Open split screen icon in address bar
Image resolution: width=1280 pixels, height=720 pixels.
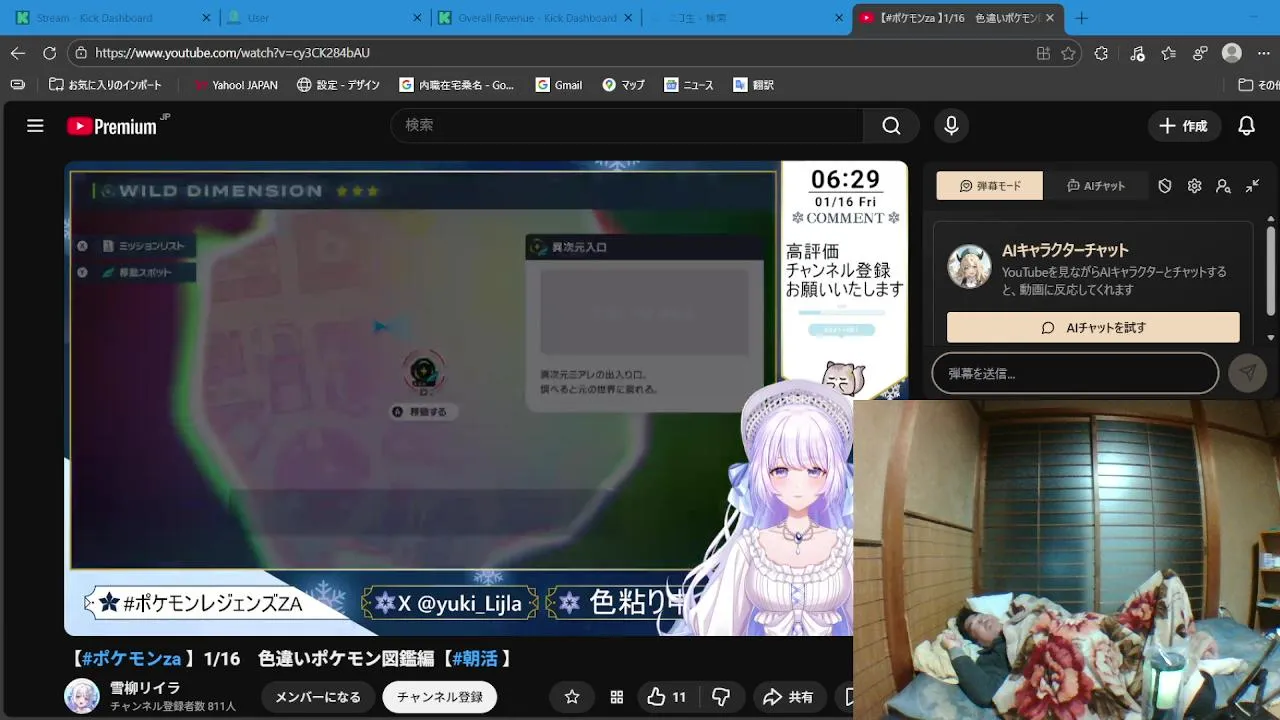[1043, 53]
